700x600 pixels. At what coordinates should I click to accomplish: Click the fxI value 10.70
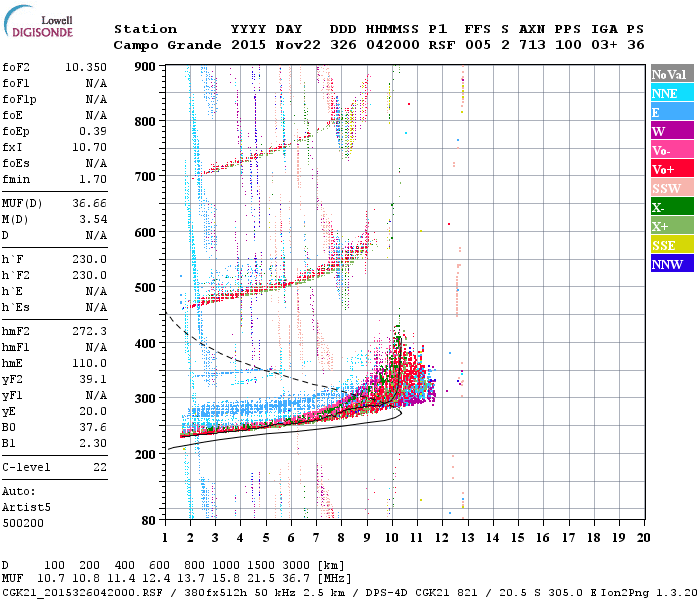click(89, 147)
